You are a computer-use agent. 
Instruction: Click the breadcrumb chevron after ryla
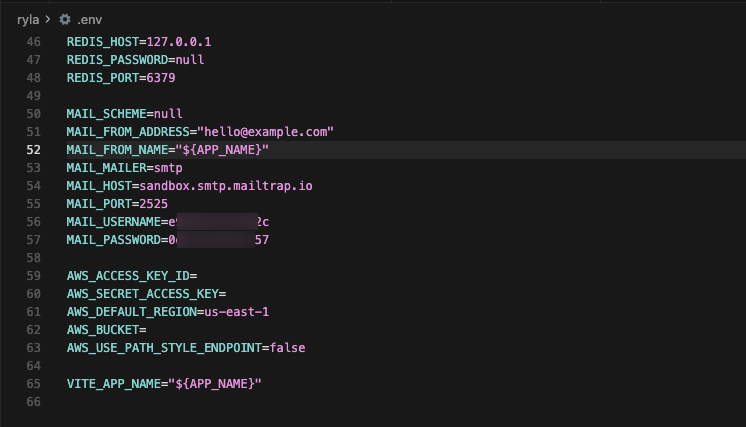tap(48, 19)
